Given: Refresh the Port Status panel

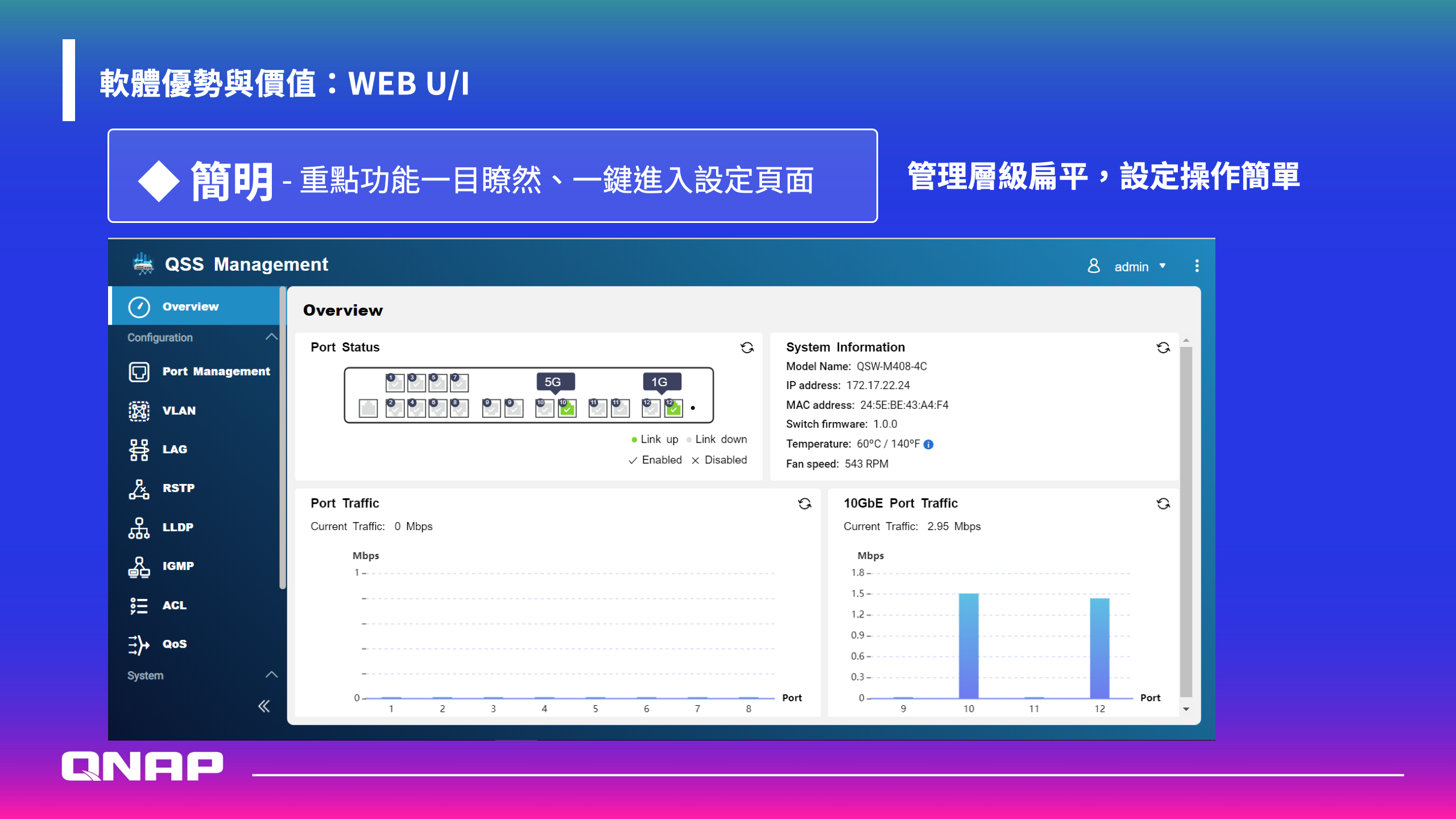Looking at the screenshot, I should [x=747, y=348].
